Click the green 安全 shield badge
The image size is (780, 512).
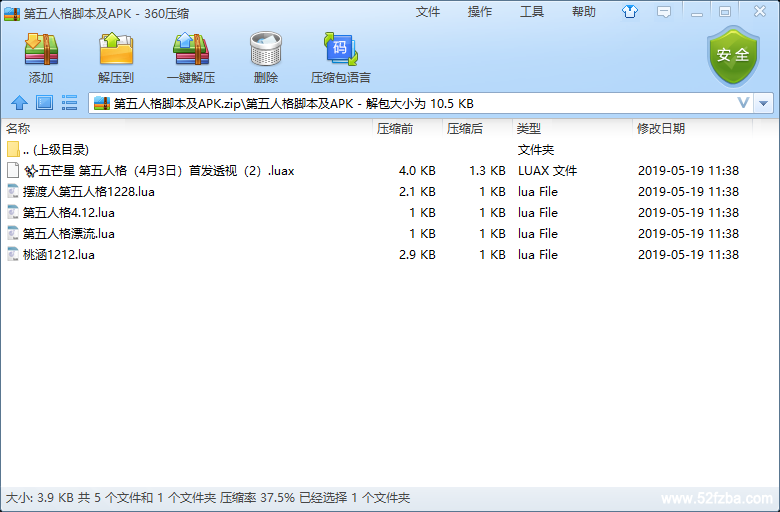click(733, 55)
